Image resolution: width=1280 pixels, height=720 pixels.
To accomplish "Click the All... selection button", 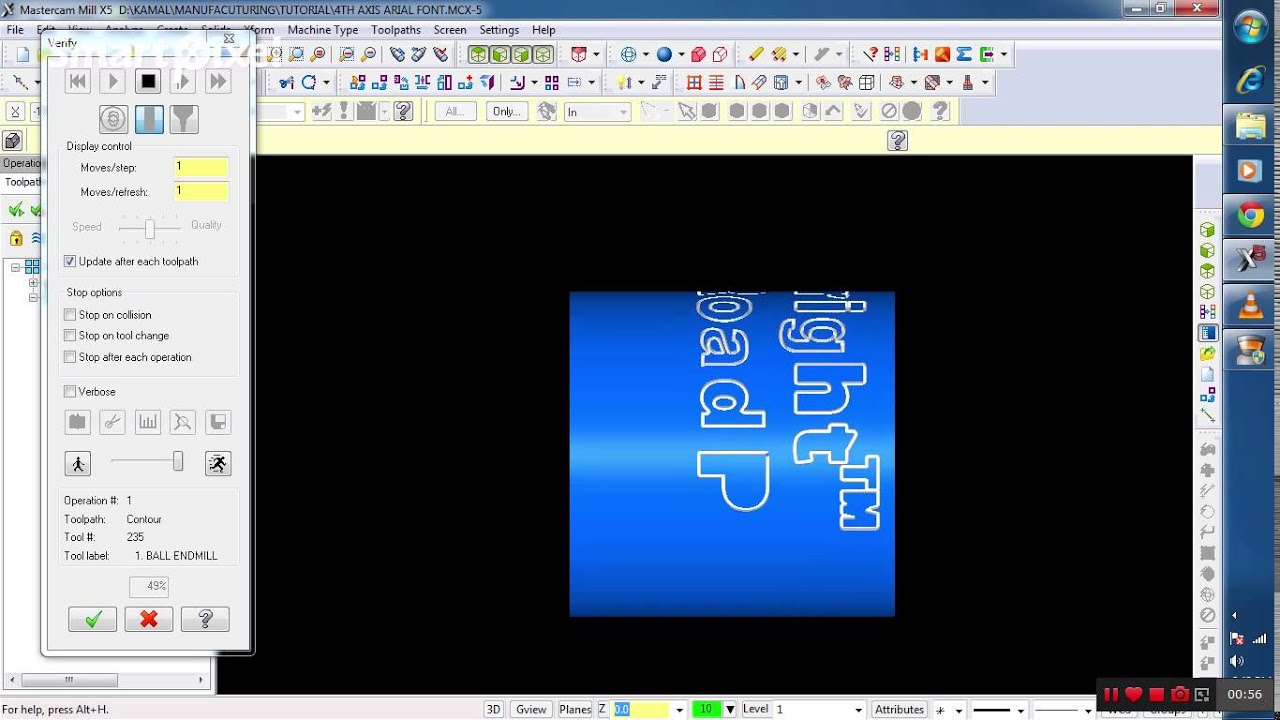I will click(455, 112).
